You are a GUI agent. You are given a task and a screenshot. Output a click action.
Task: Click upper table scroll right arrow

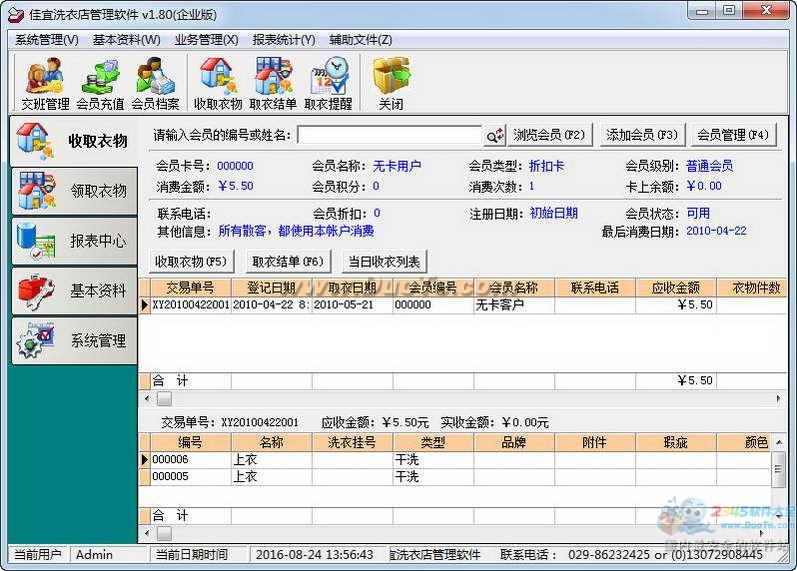point(778,399)
